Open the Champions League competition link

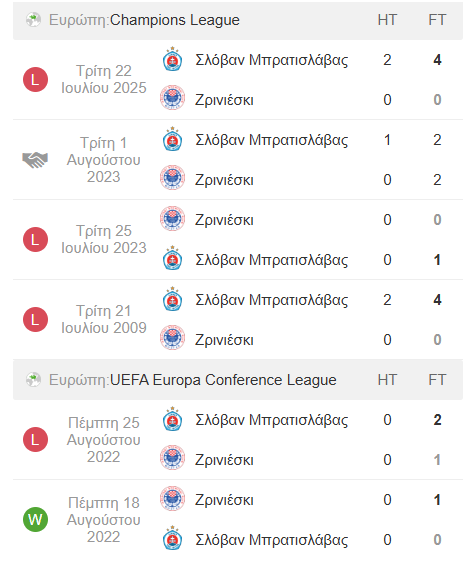(x=175, y=20)
